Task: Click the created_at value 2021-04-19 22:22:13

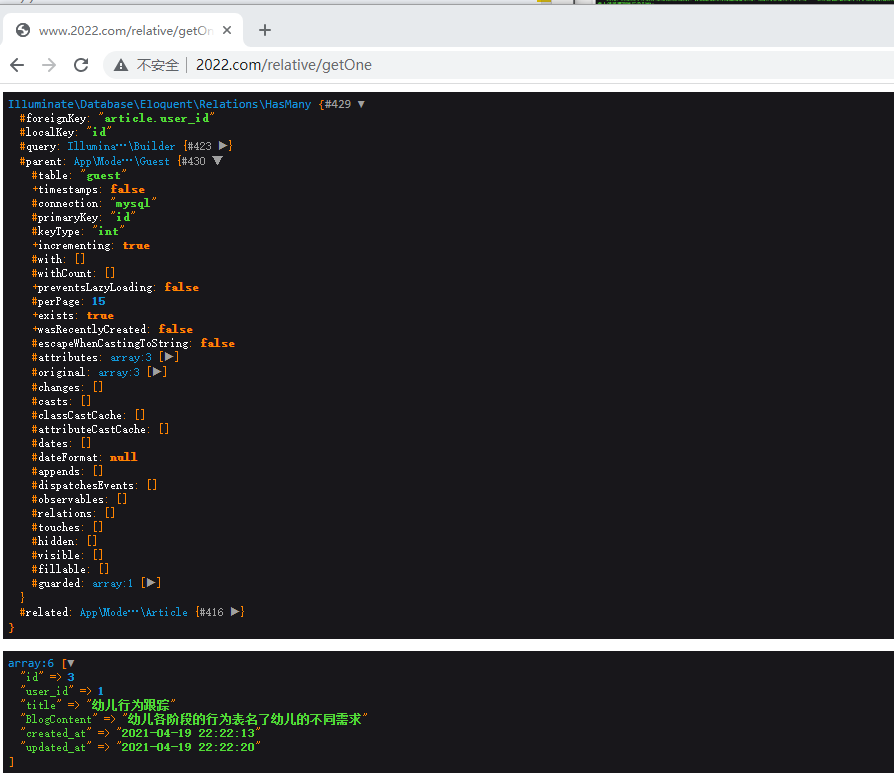Action: click(188, 733)
